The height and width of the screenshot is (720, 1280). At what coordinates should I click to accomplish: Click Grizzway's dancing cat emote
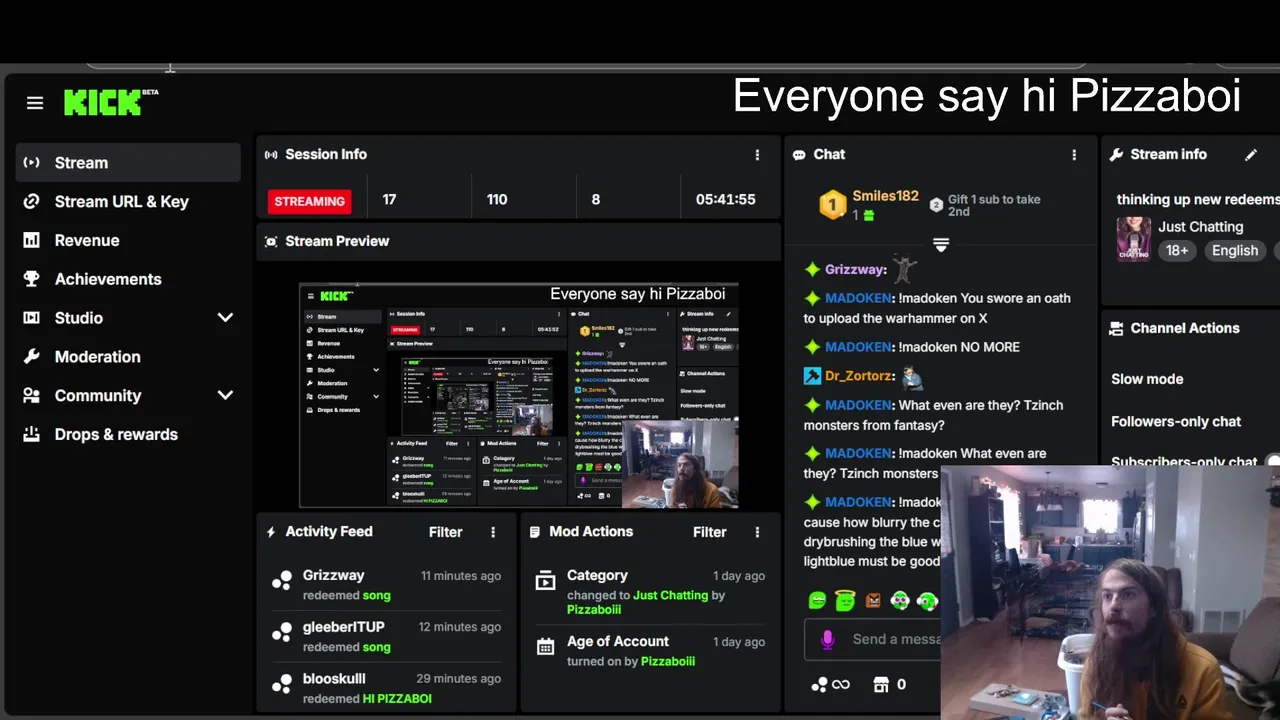click(904, 267)
